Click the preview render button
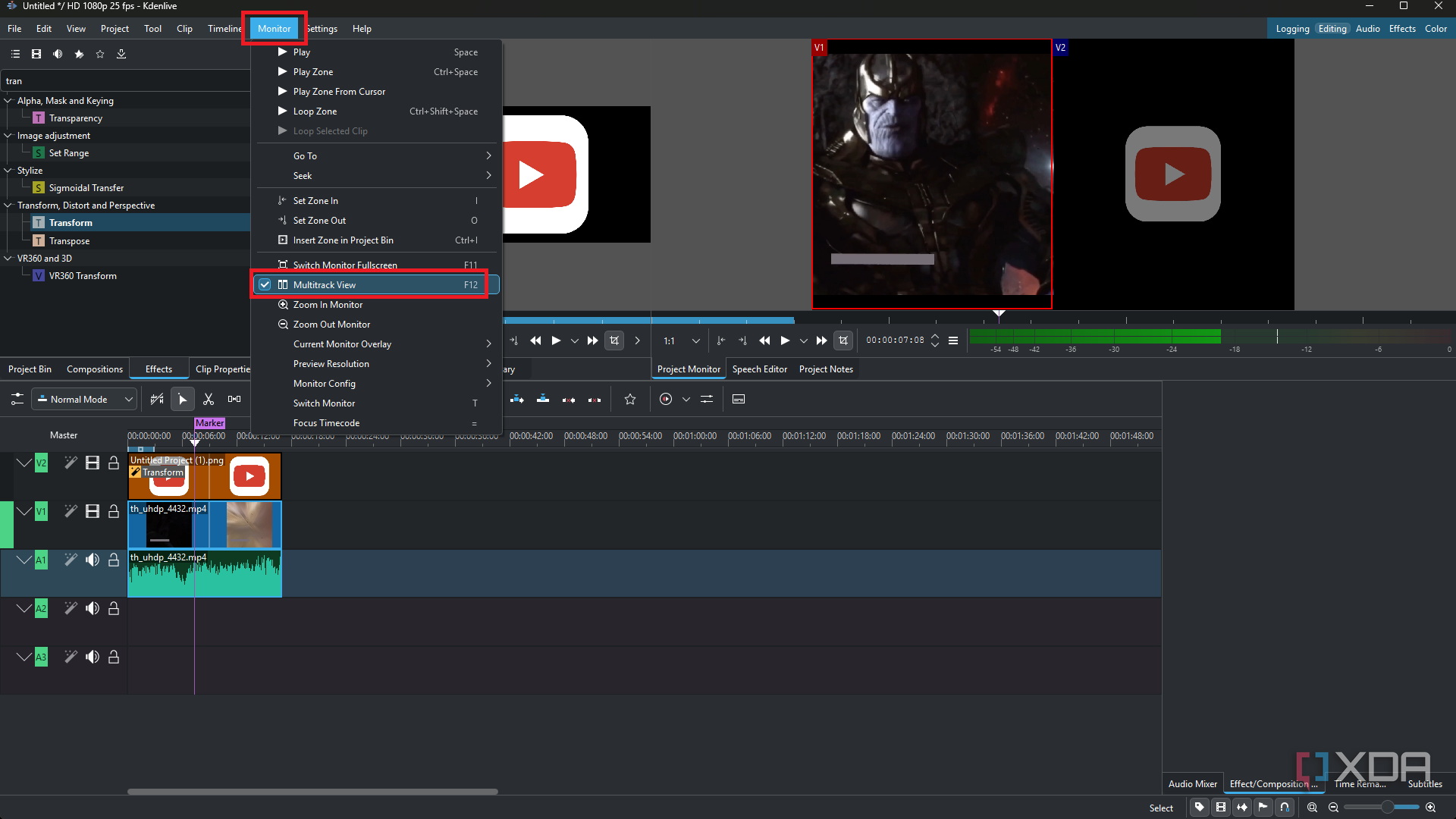 pyautogui.click(x=666, y=399)
